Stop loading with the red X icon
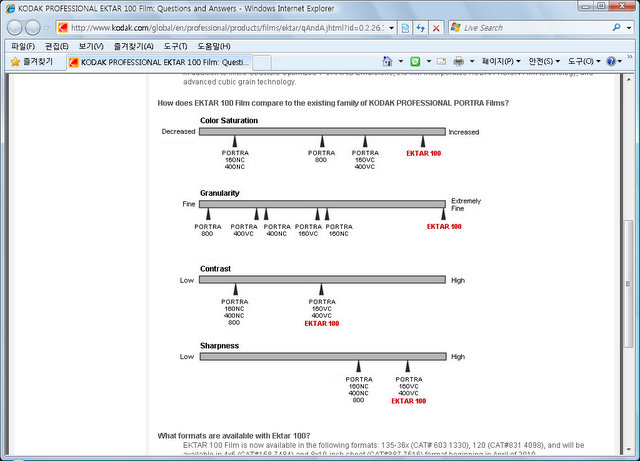This screenshot has width=640, height=461. 436,28
